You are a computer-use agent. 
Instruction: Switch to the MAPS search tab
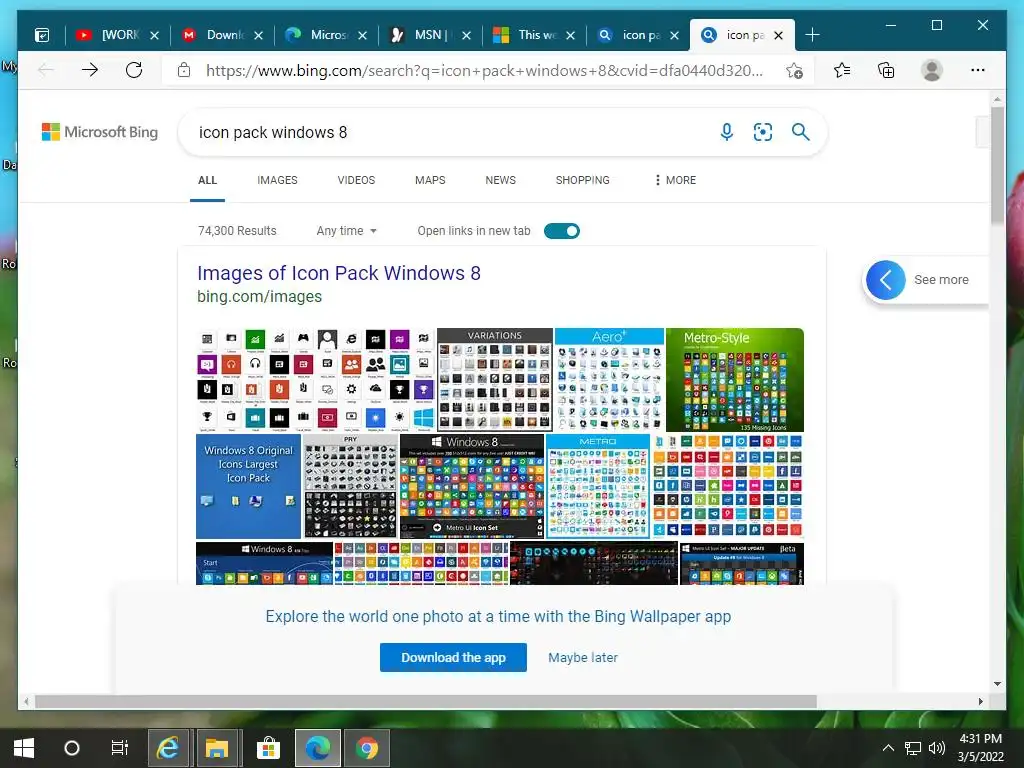click(430, 180)
